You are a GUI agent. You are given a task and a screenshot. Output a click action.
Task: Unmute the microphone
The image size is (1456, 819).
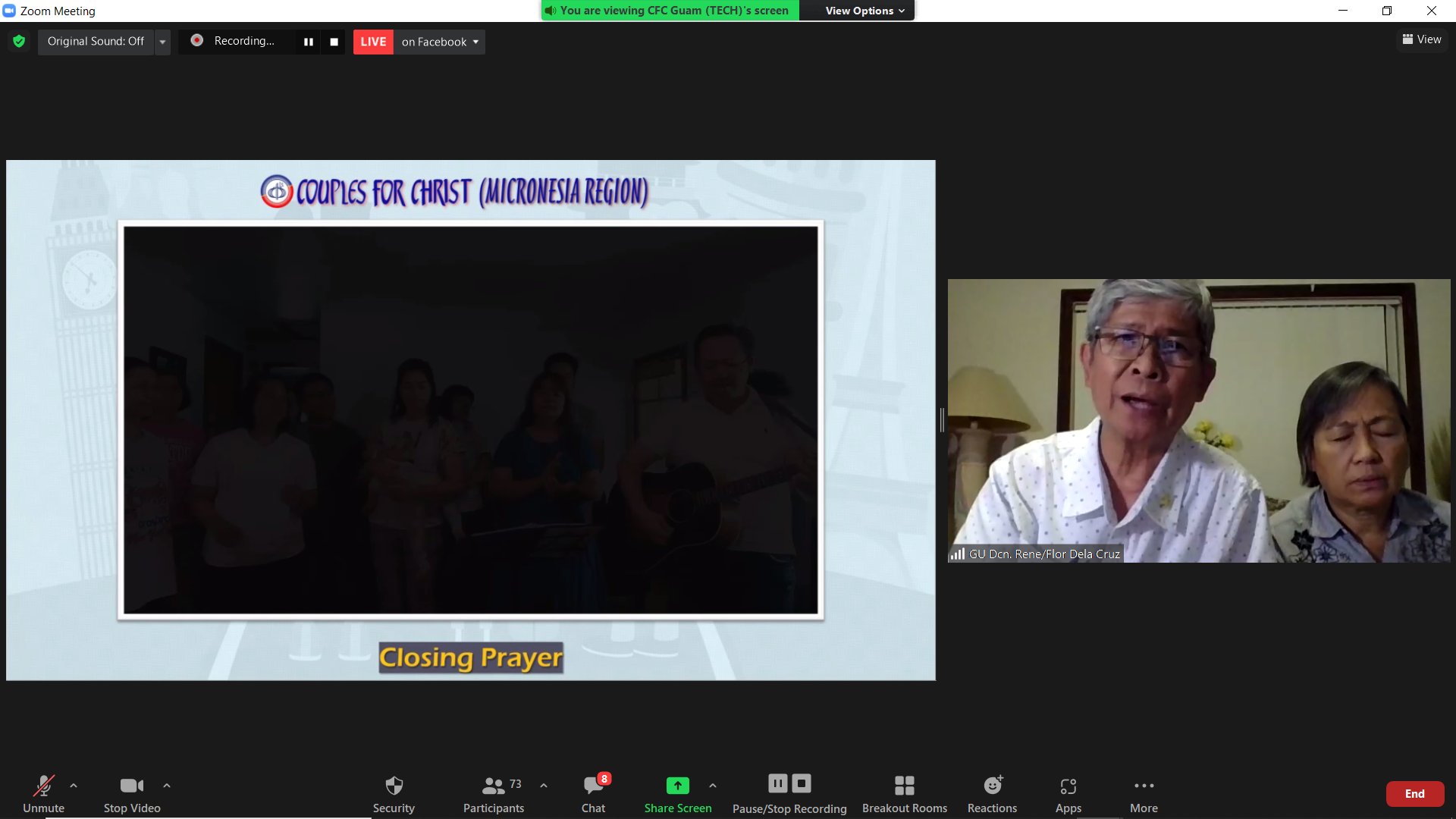[43, 794]
